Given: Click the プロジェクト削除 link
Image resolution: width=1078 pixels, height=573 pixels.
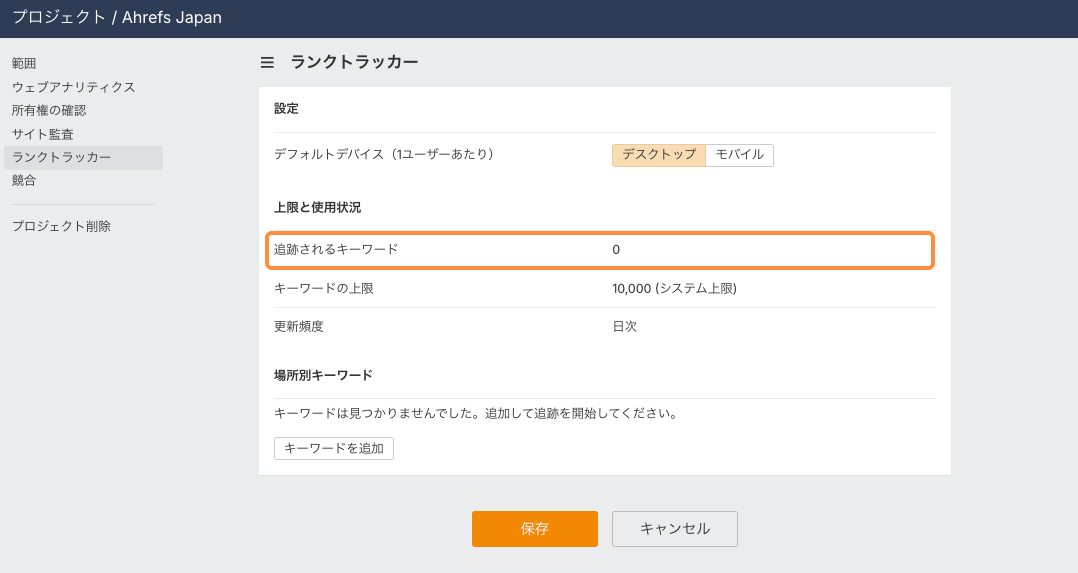Looking at the screenshot, I should 61,226.
